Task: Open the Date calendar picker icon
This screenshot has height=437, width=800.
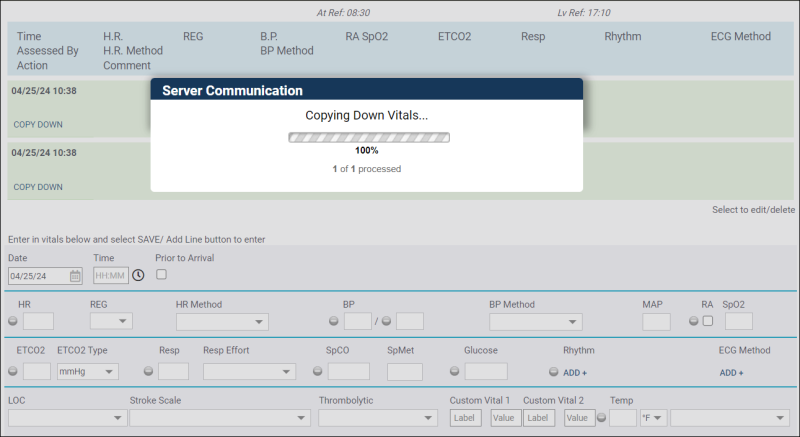Action: pyautogui.click(x=75, y=276)
